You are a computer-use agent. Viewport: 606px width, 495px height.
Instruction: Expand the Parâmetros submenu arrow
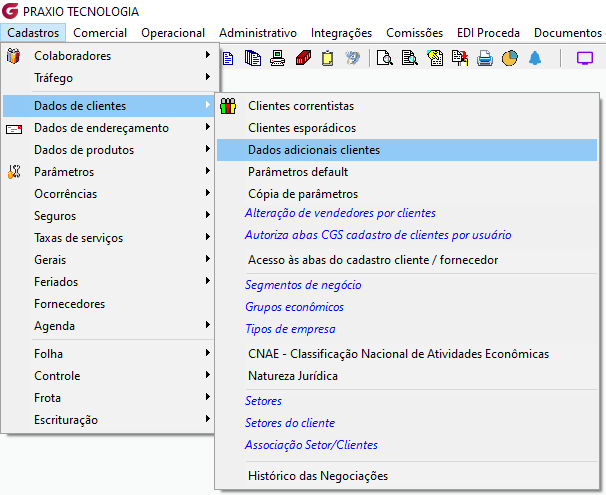tap(208, 171)
